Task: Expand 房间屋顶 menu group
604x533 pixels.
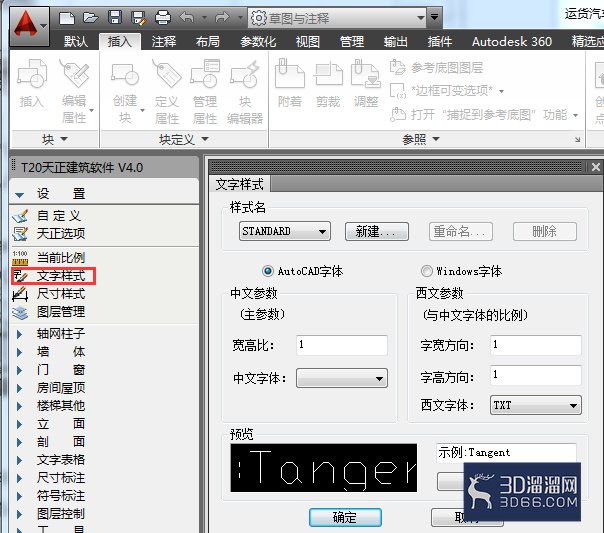Action: point(20,388)
